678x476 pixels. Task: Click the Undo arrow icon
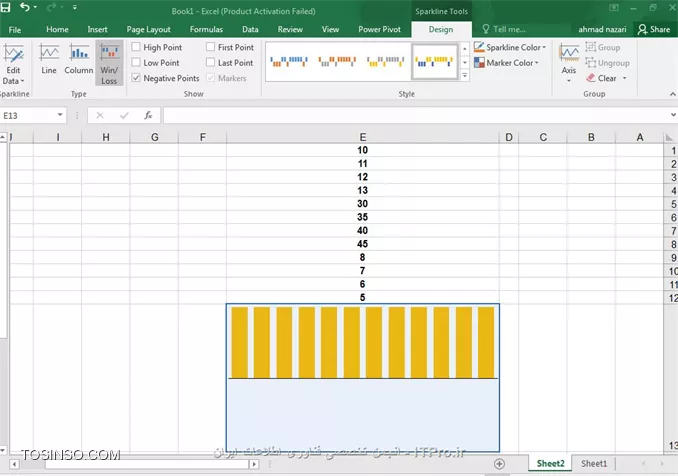coord(25,8)
